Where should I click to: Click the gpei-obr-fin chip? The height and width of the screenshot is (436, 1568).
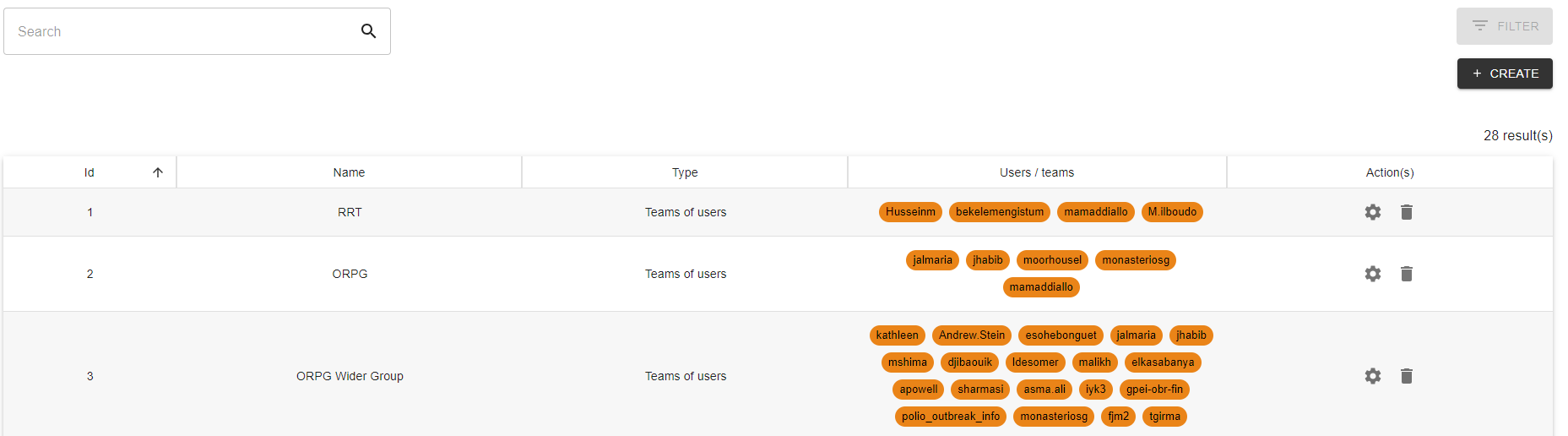pos(1154,390)
